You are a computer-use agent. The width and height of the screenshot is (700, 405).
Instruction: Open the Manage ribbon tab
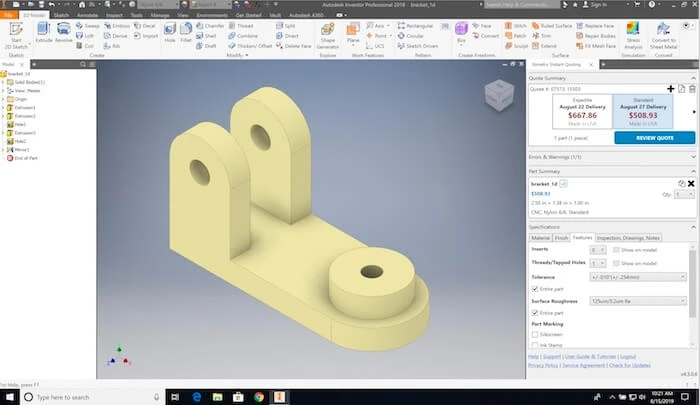click(159, 15)
